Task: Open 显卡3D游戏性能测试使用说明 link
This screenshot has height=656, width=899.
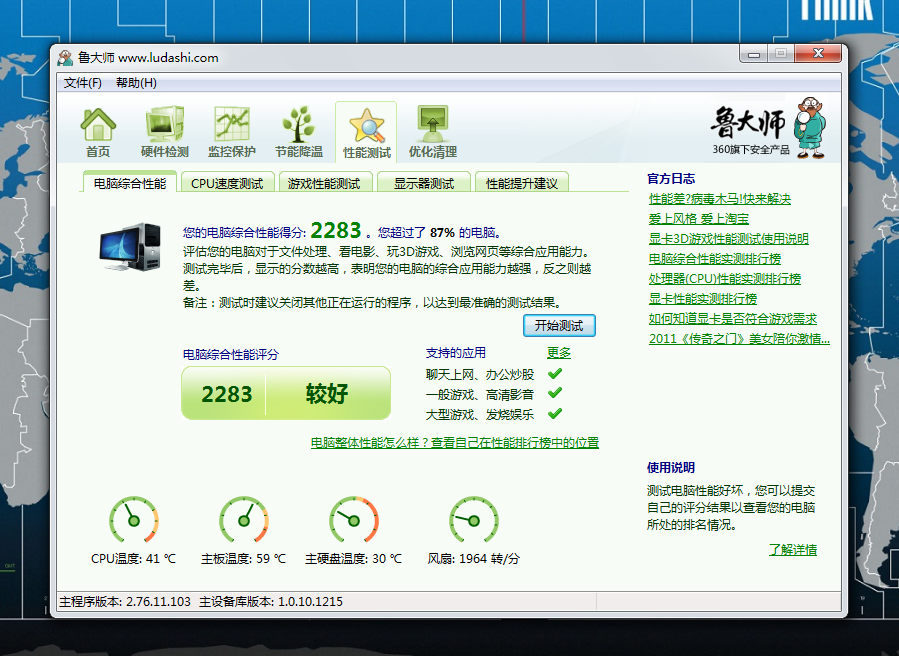Action: point(728,239)
